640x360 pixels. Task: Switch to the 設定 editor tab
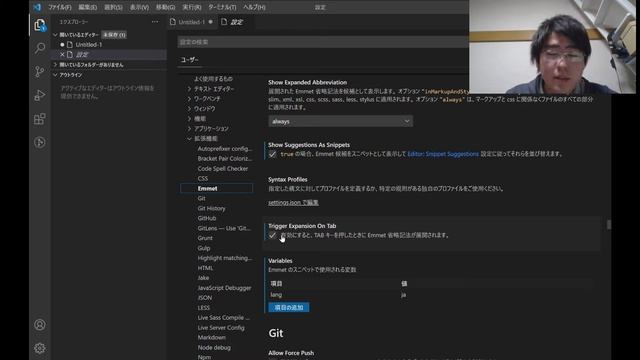236,22
